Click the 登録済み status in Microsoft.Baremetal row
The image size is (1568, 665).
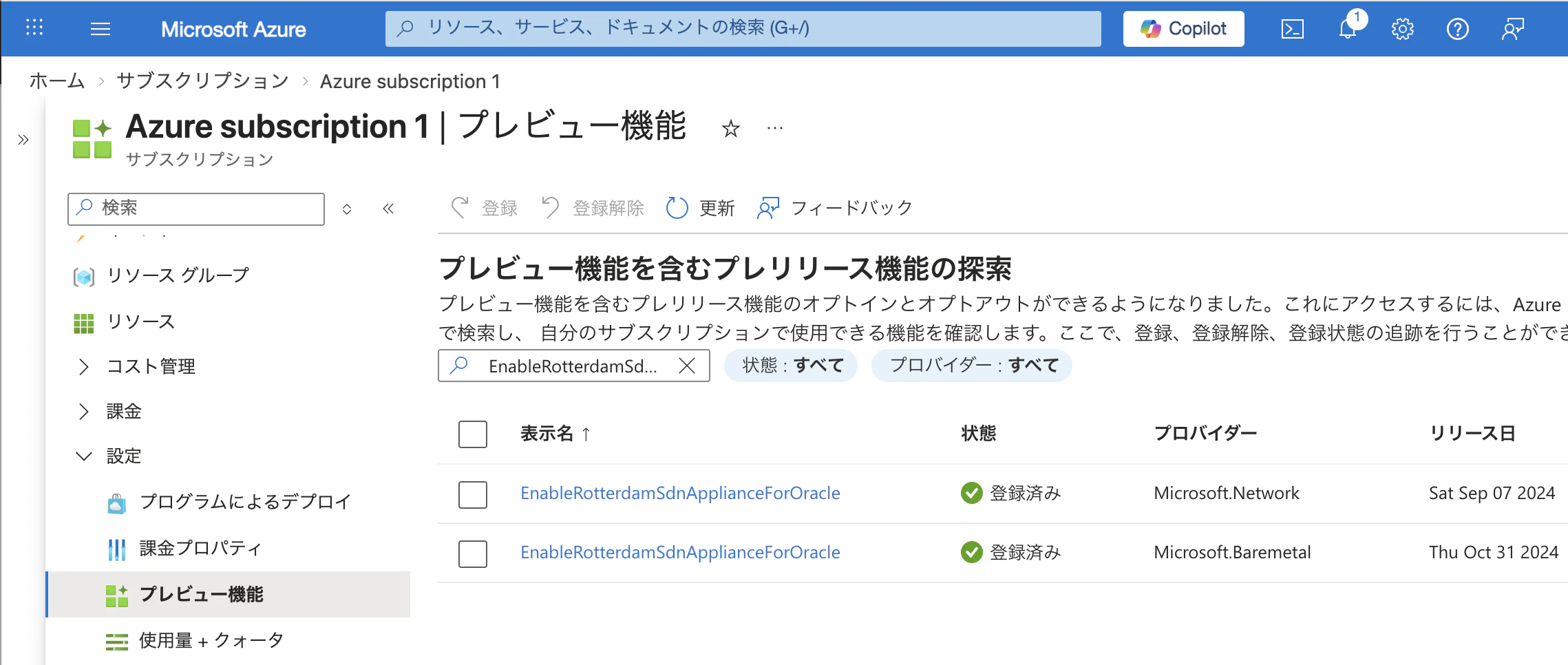pyautogui.click(x=1011, y=553)
